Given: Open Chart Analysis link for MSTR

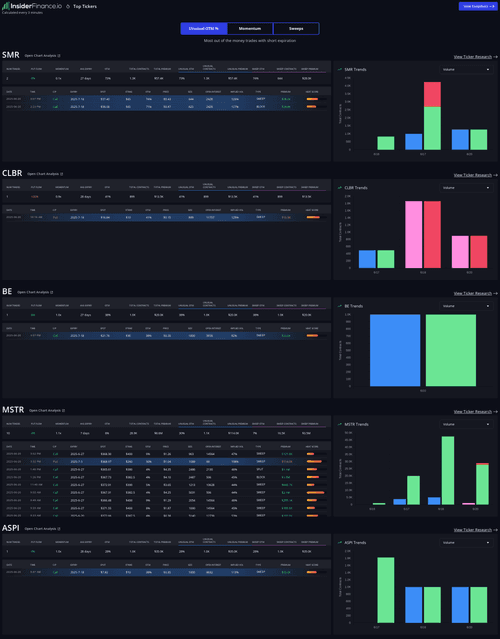Looking at the screenshot, I should (x=45, y=410).
